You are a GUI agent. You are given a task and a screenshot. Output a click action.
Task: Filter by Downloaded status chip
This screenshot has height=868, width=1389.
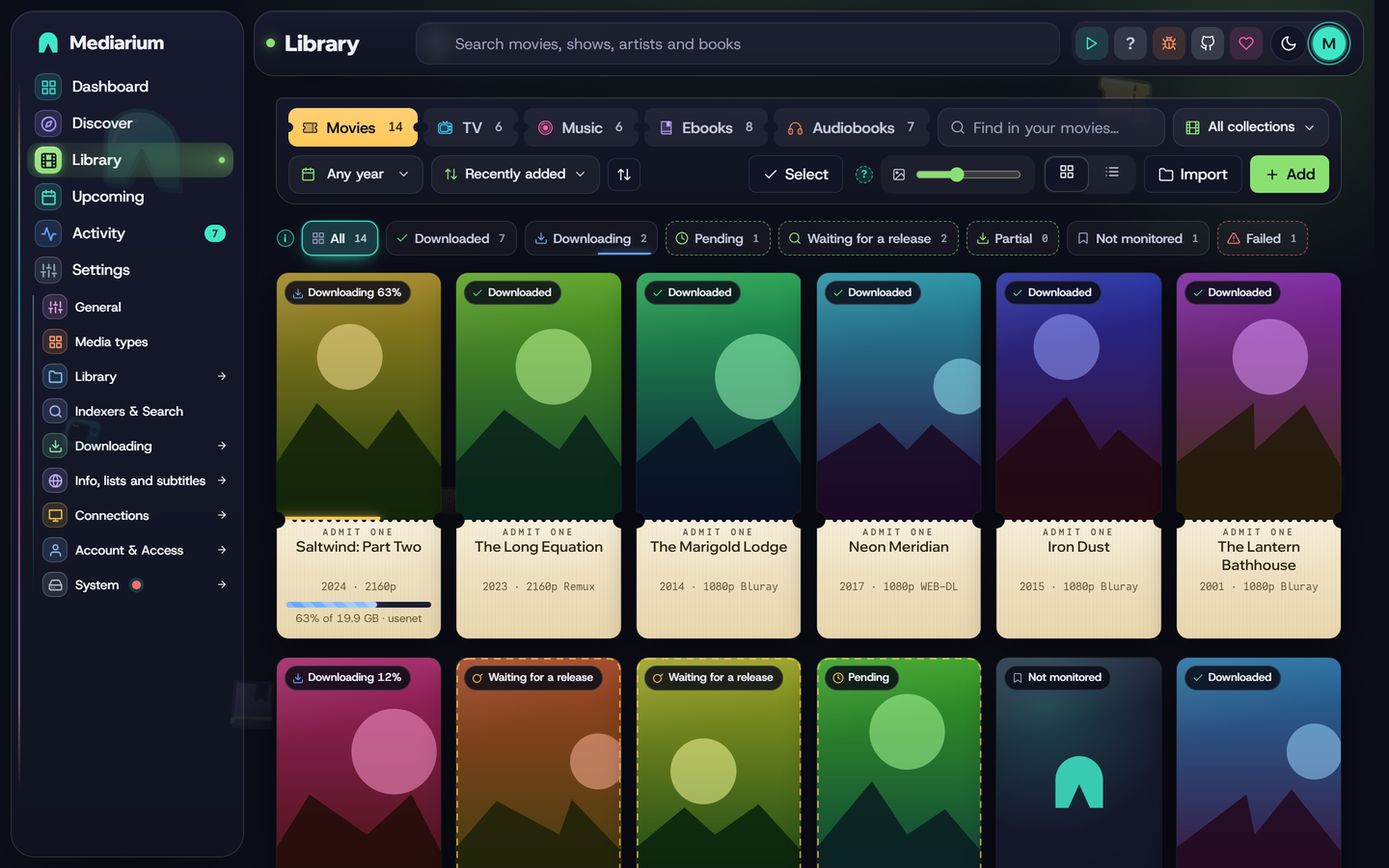pyautogui.click(x=451, y=238)
